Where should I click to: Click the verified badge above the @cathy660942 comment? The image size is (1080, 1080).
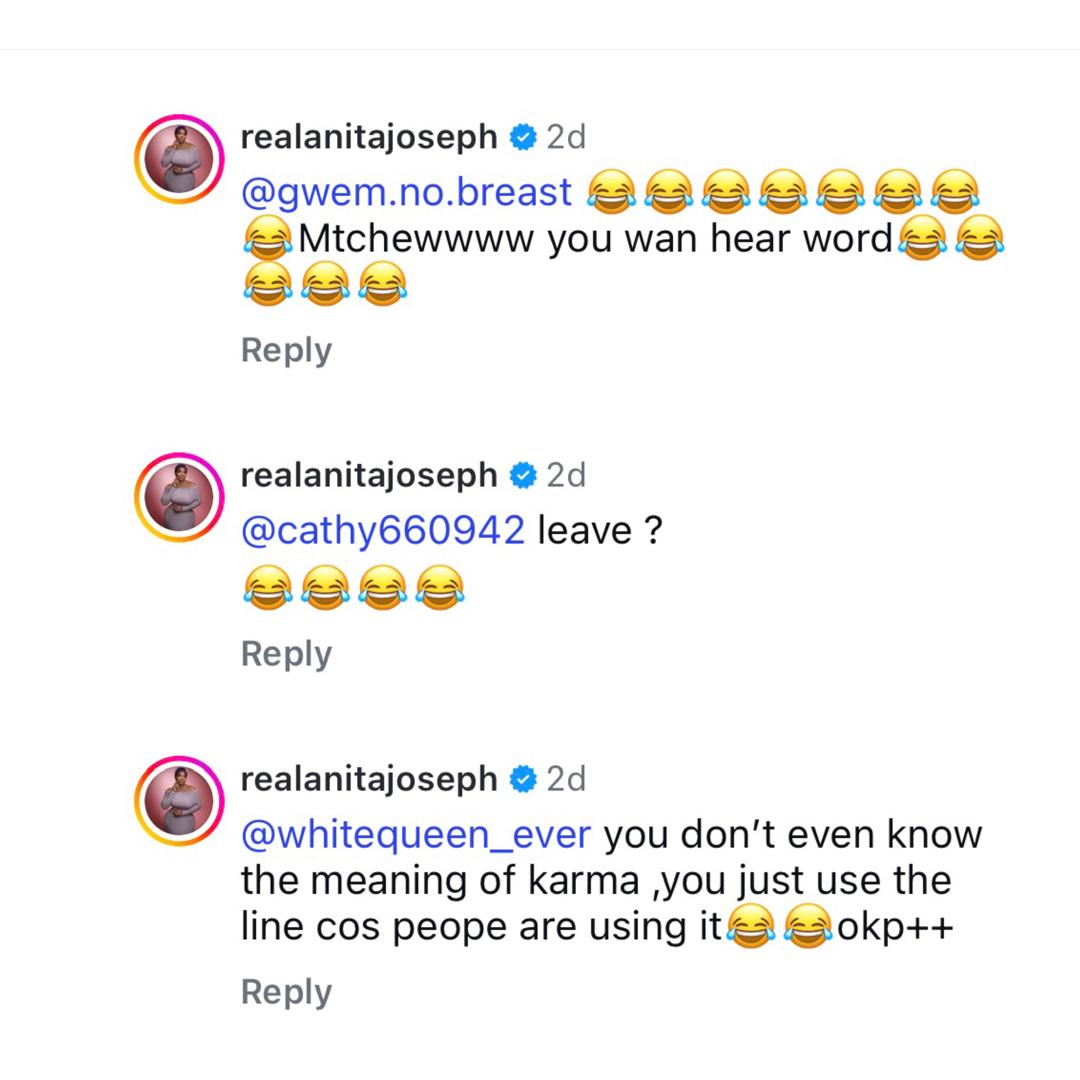tap(523, 476)
